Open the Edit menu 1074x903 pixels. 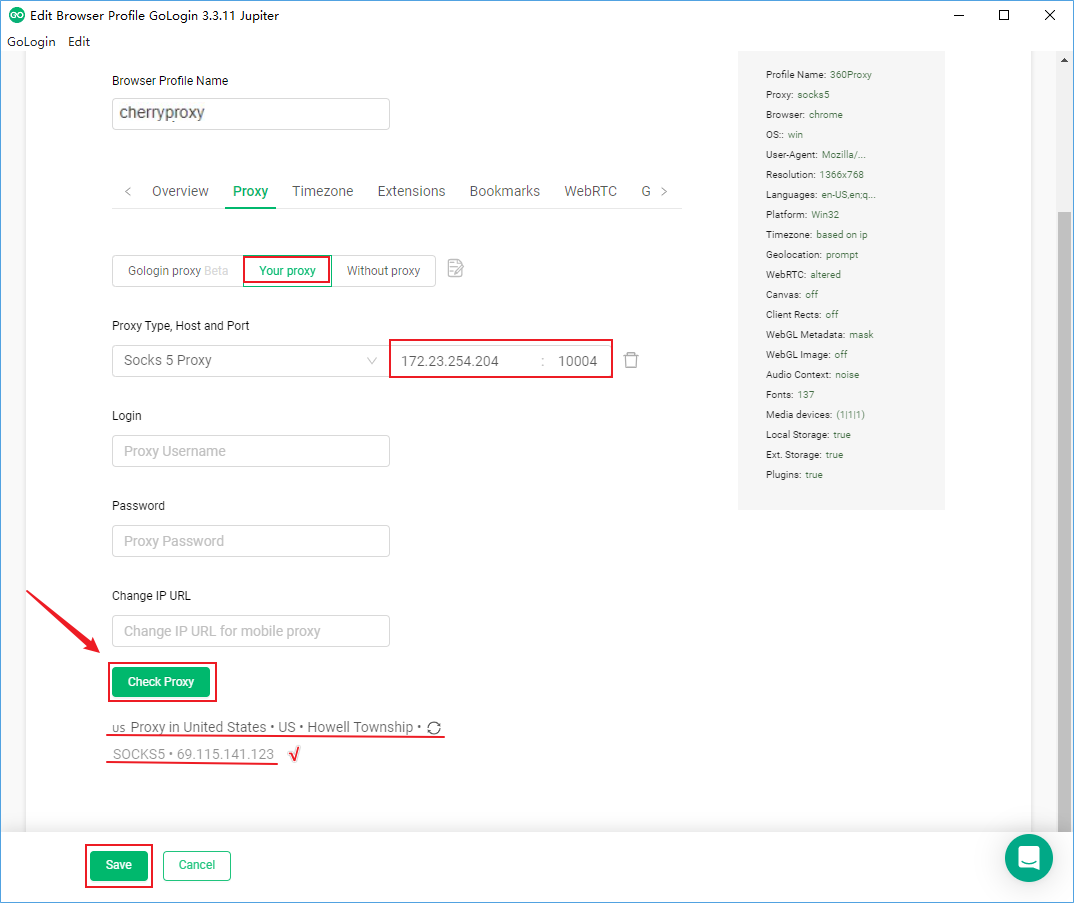[x=79, y=42]
